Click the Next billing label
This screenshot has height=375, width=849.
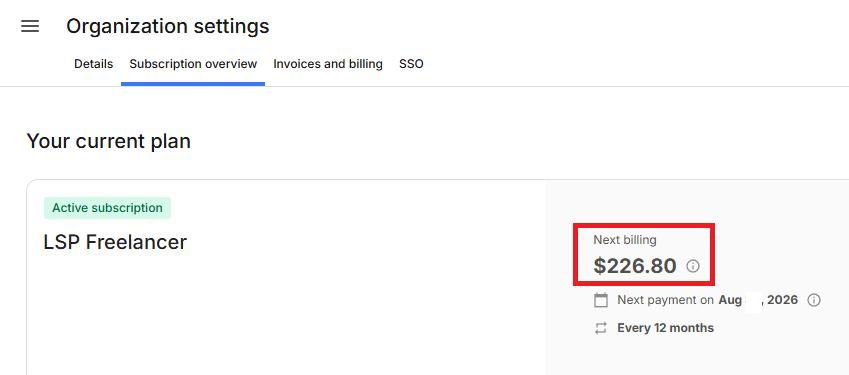tap(624, 240)
